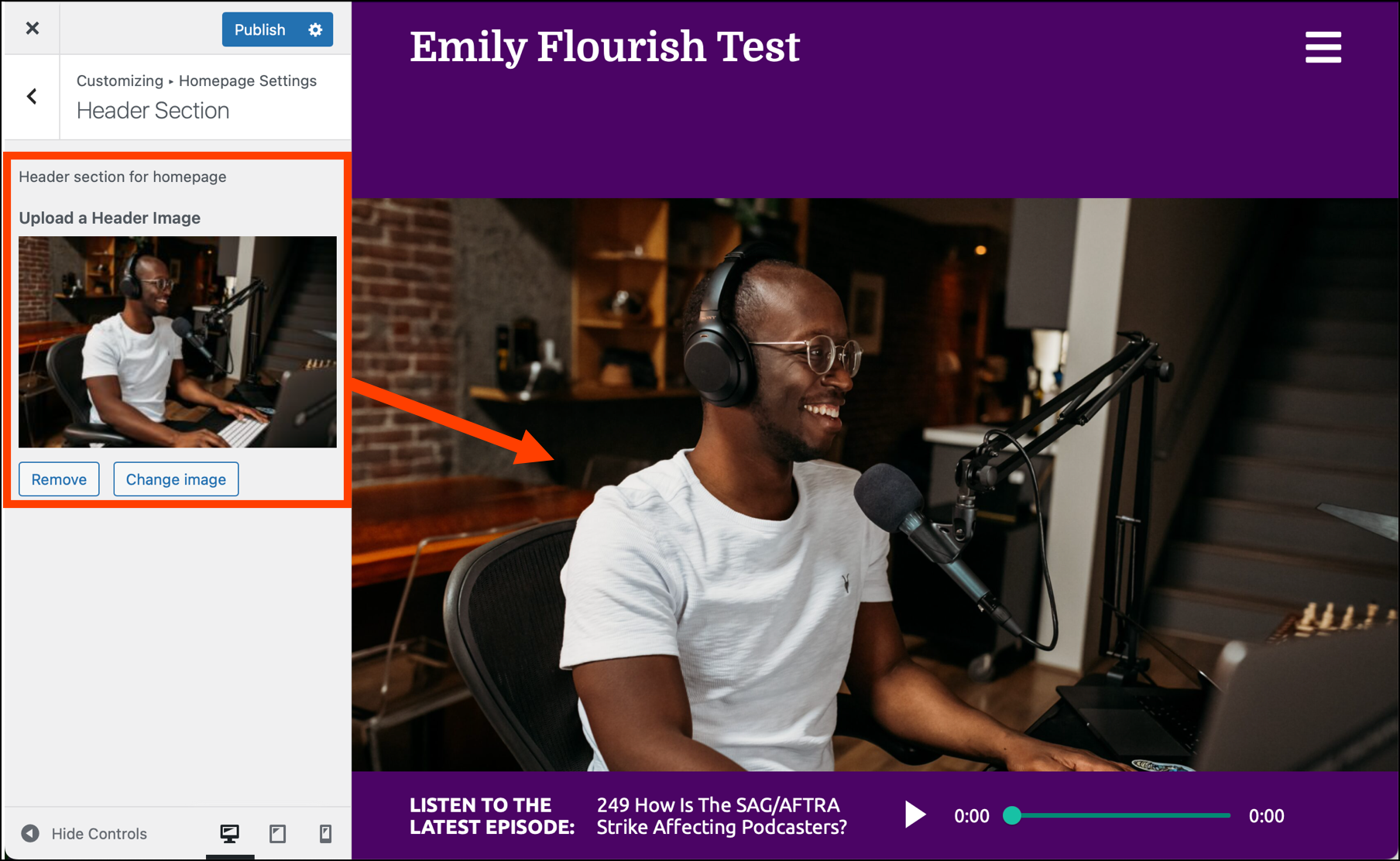The width and height of the screenshot is (1400, 861).
Task: Click the audio track bar near its end
Action: point(1220,815)
